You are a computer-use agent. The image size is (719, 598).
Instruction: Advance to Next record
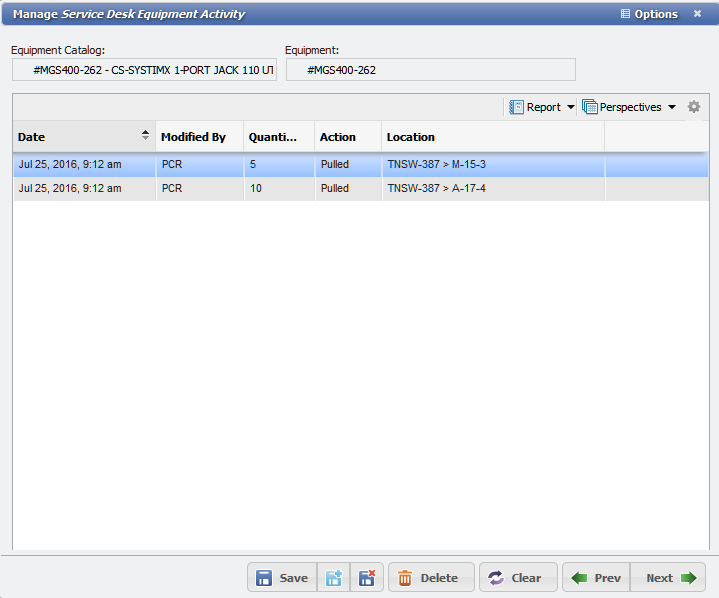point(670,578)
